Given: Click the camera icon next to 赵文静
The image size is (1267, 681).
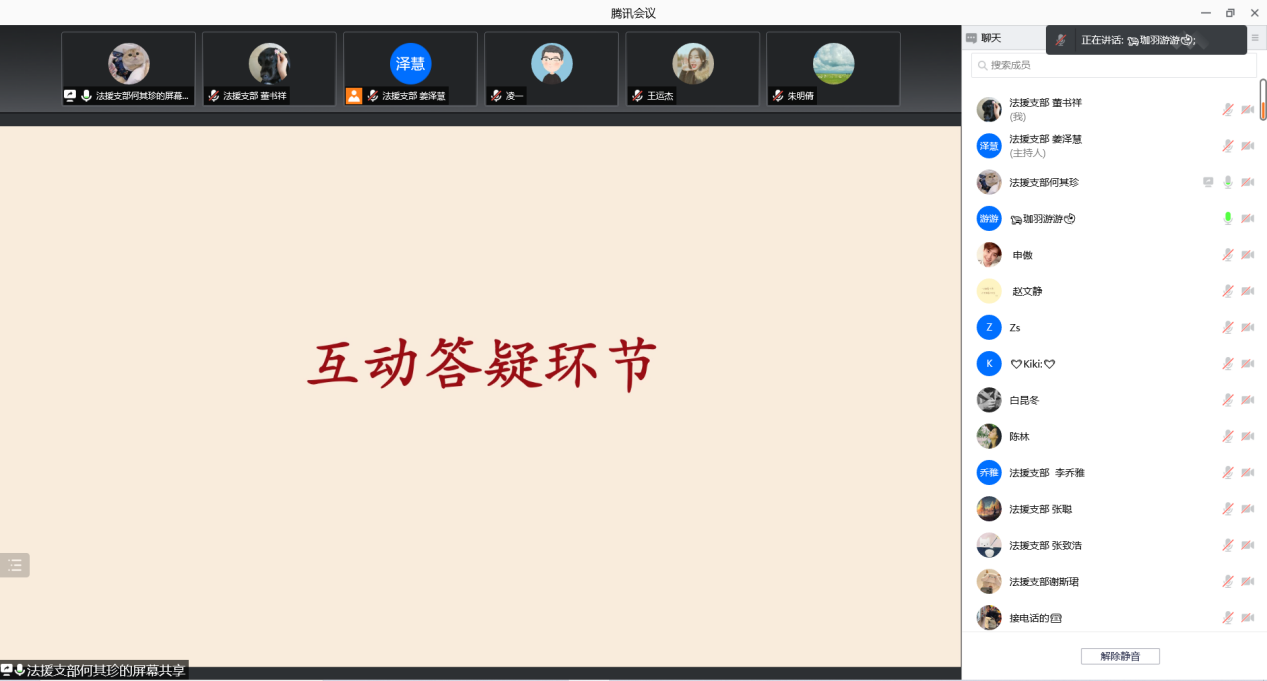Looking at the screenshot, I should tap(1247, 291).
